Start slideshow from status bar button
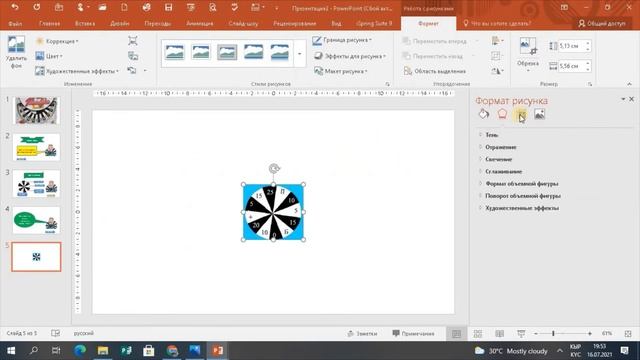The height and width of the screenshot is (360, 640). 521,334
